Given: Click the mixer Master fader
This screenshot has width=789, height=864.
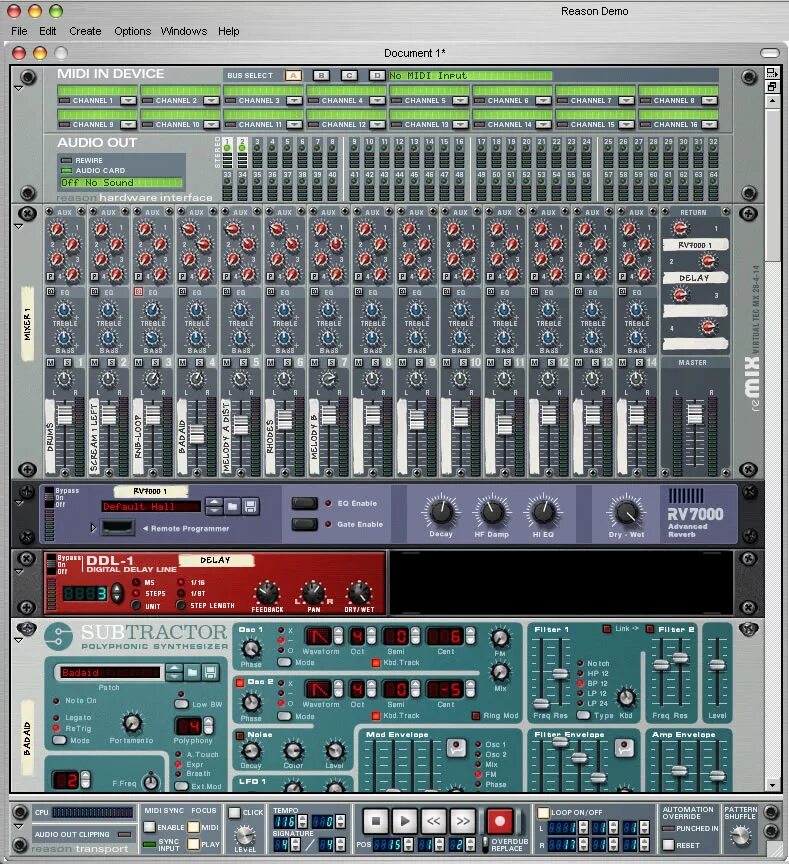Looking at the screenshot, I should click(694, 413).
